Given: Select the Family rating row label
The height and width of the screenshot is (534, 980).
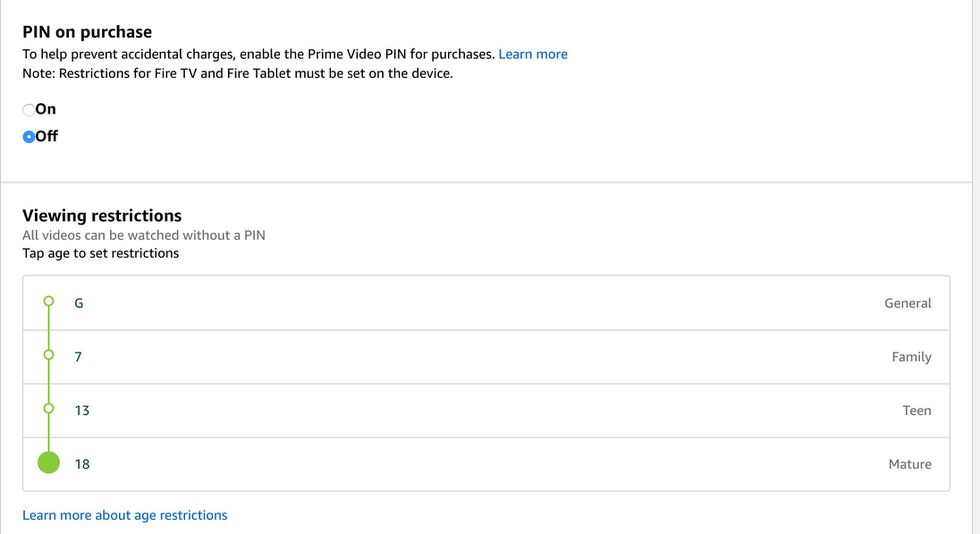Looking at the screenshot, I should [x=911, y=357].
